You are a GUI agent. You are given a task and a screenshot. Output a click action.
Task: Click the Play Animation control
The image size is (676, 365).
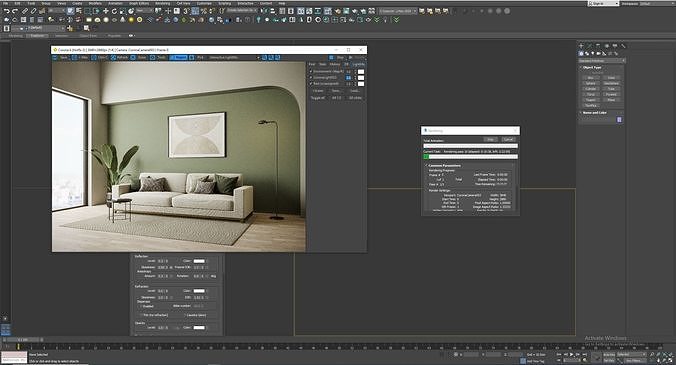pos(572,354)
